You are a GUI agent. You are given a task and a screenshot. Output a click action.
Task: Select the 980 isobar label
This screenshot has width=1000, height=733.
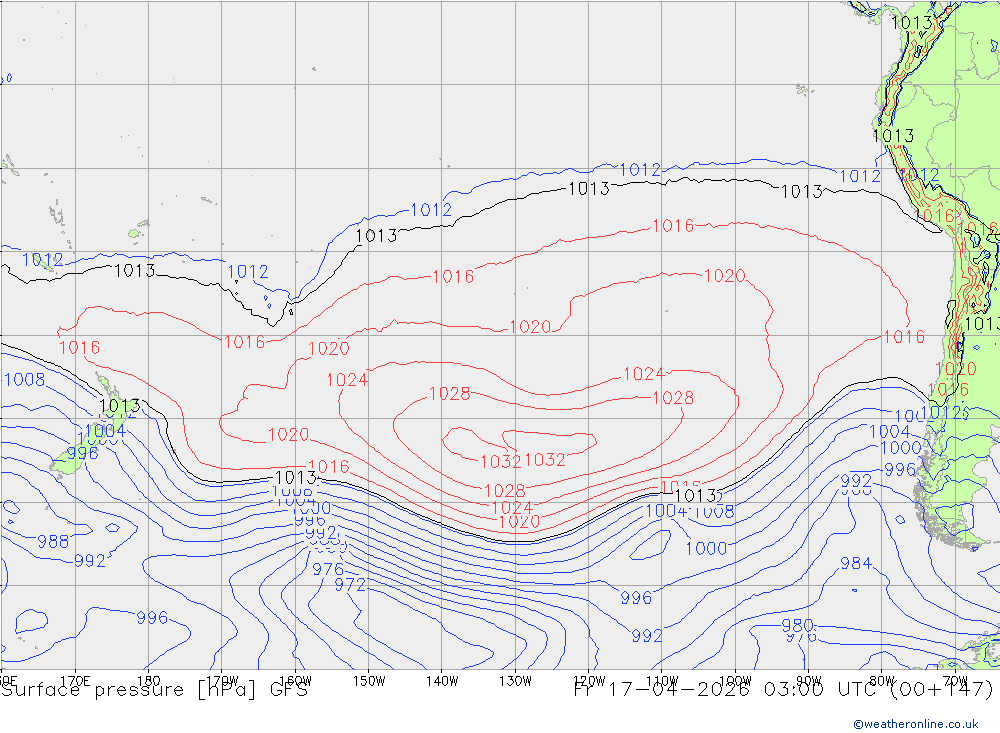(x=797, y=625)
